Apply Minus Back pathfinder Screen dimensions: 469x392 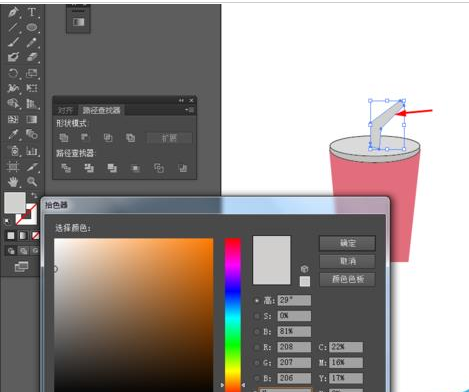tap(182, 168)
